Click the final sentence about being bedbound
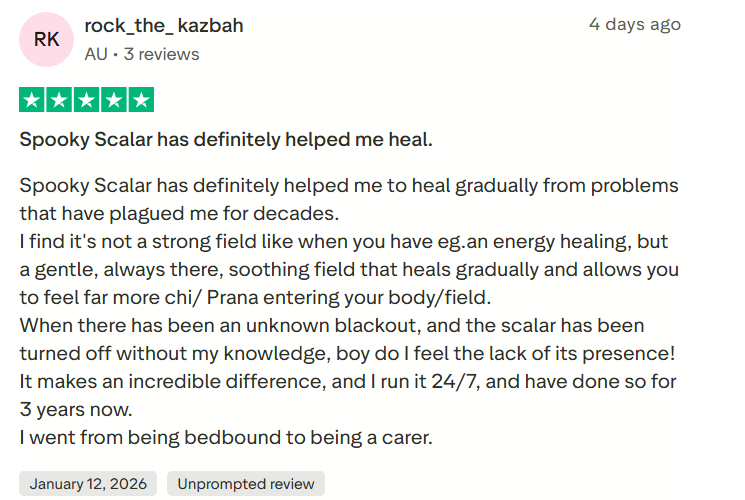The width and height of the screenshot is (745, 500). point(226,438)
